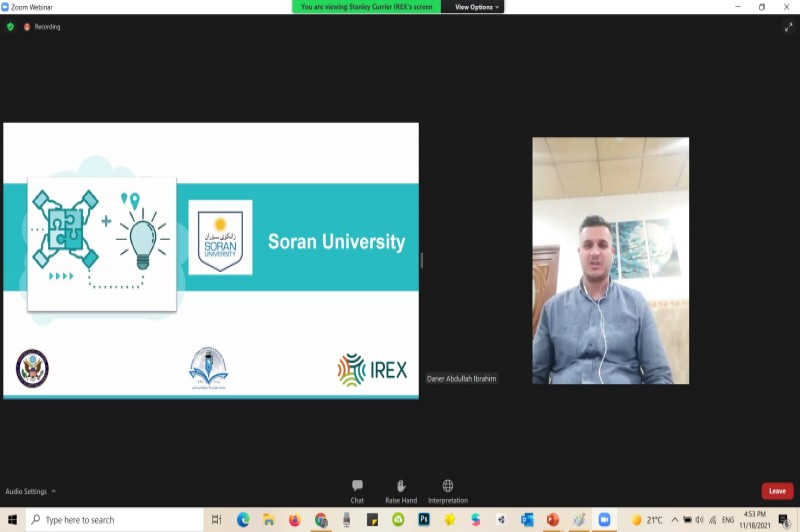
Task: Open Photoshop from the taskbar
Action: [424, 520]
